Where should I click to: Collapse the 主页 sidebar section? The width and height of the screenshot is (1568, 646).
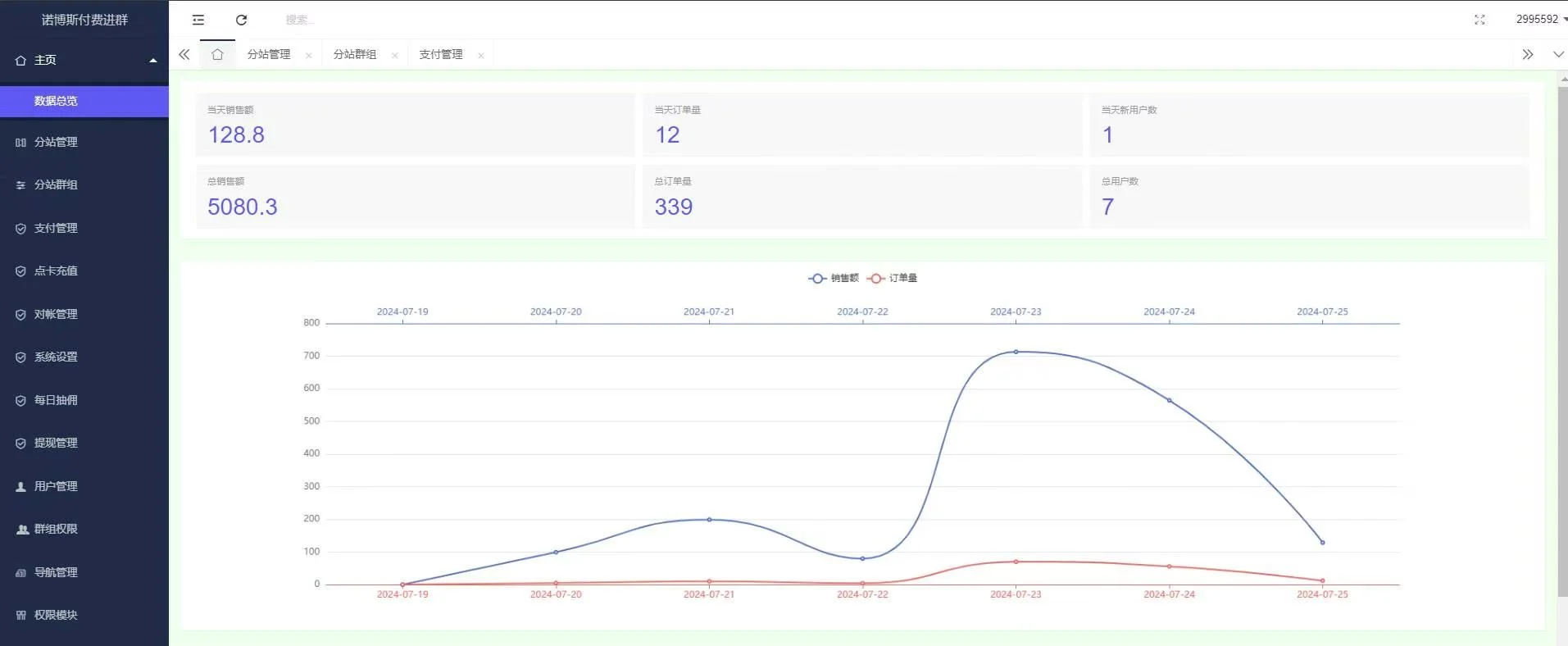(x=84, y=60)
